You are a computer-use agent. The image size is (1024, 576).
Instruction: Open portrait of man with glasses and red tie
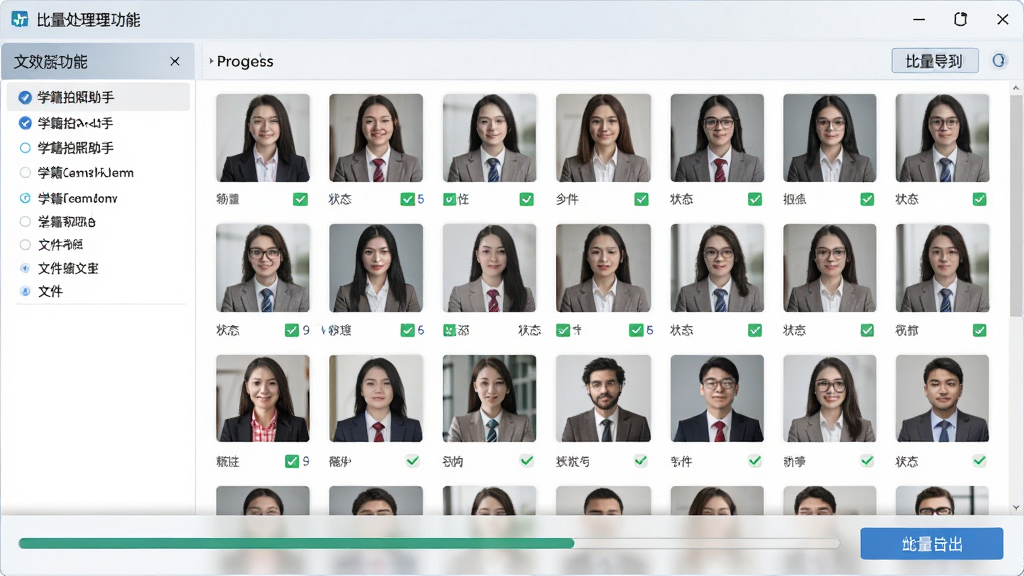717,398
